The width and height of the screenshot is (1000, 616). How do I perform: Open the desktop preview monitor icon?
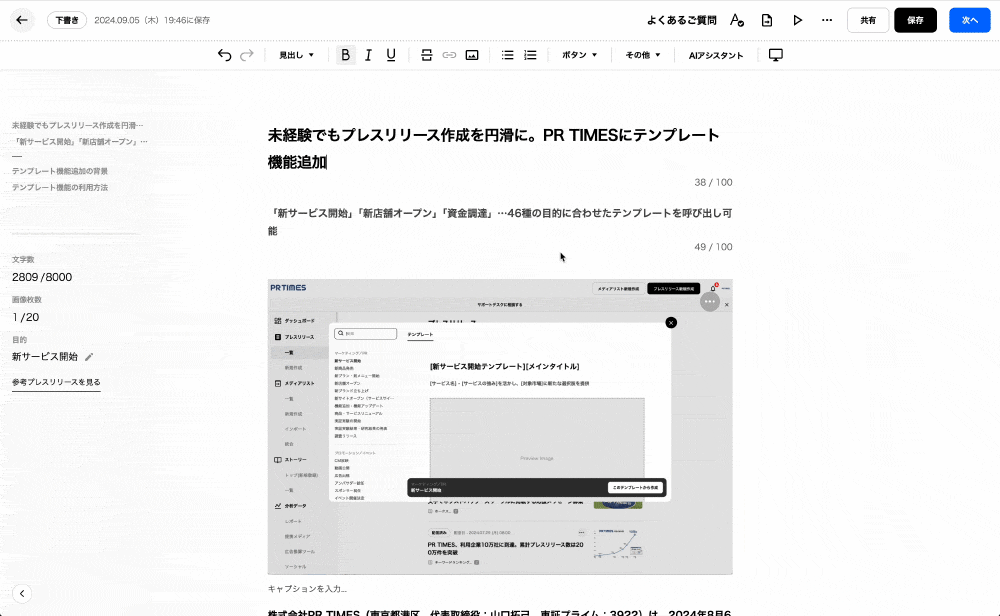pos(775,55)
